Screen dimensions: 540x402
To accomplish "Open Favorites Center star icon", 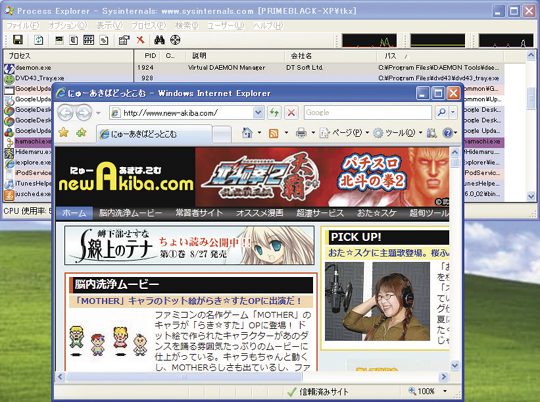I will (63, 133).
